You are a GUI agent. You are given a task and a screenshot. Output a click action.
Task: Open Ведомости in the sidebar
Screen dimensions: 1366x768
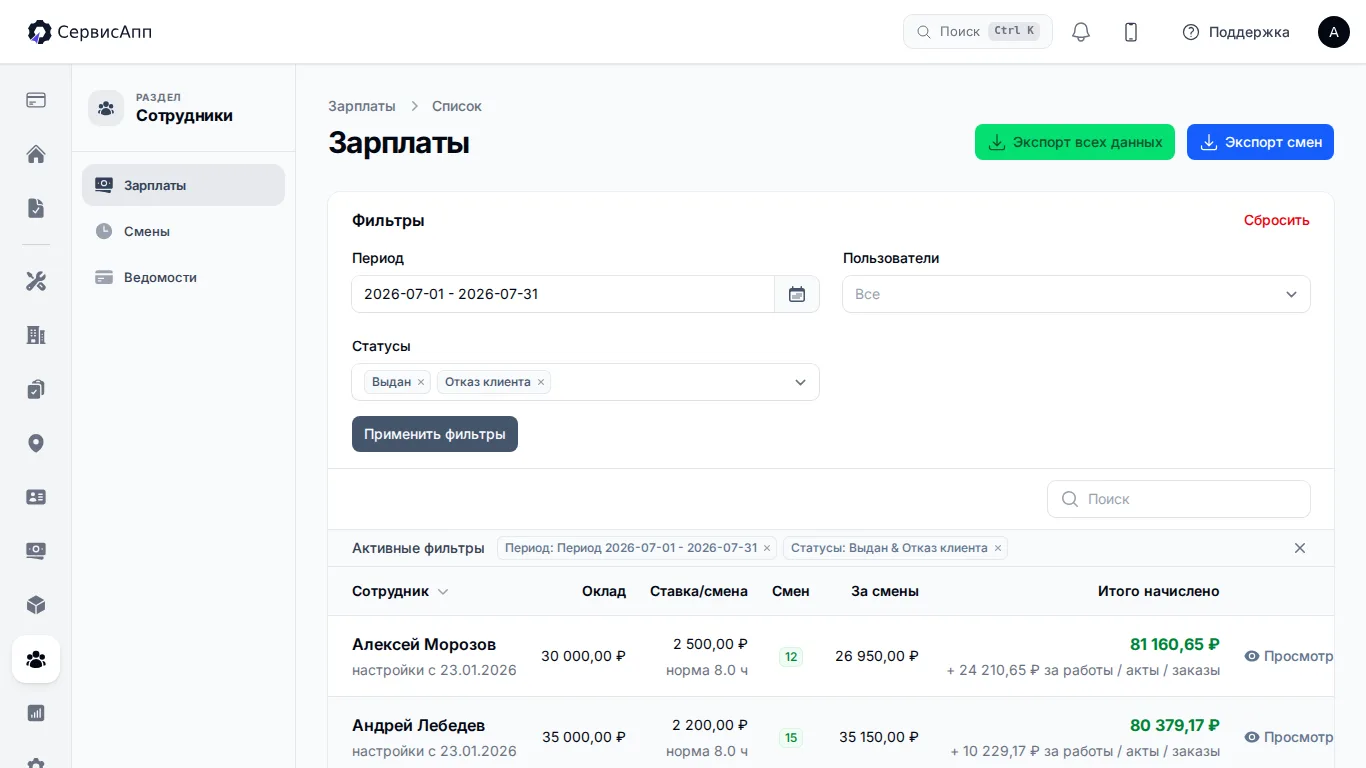pos(183,277)
